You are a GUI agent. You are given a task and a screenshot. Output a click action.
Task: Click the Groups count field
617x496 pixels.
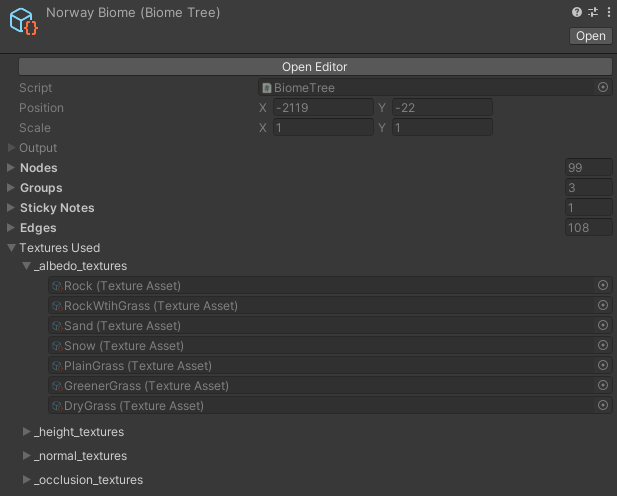click(588, 188)
